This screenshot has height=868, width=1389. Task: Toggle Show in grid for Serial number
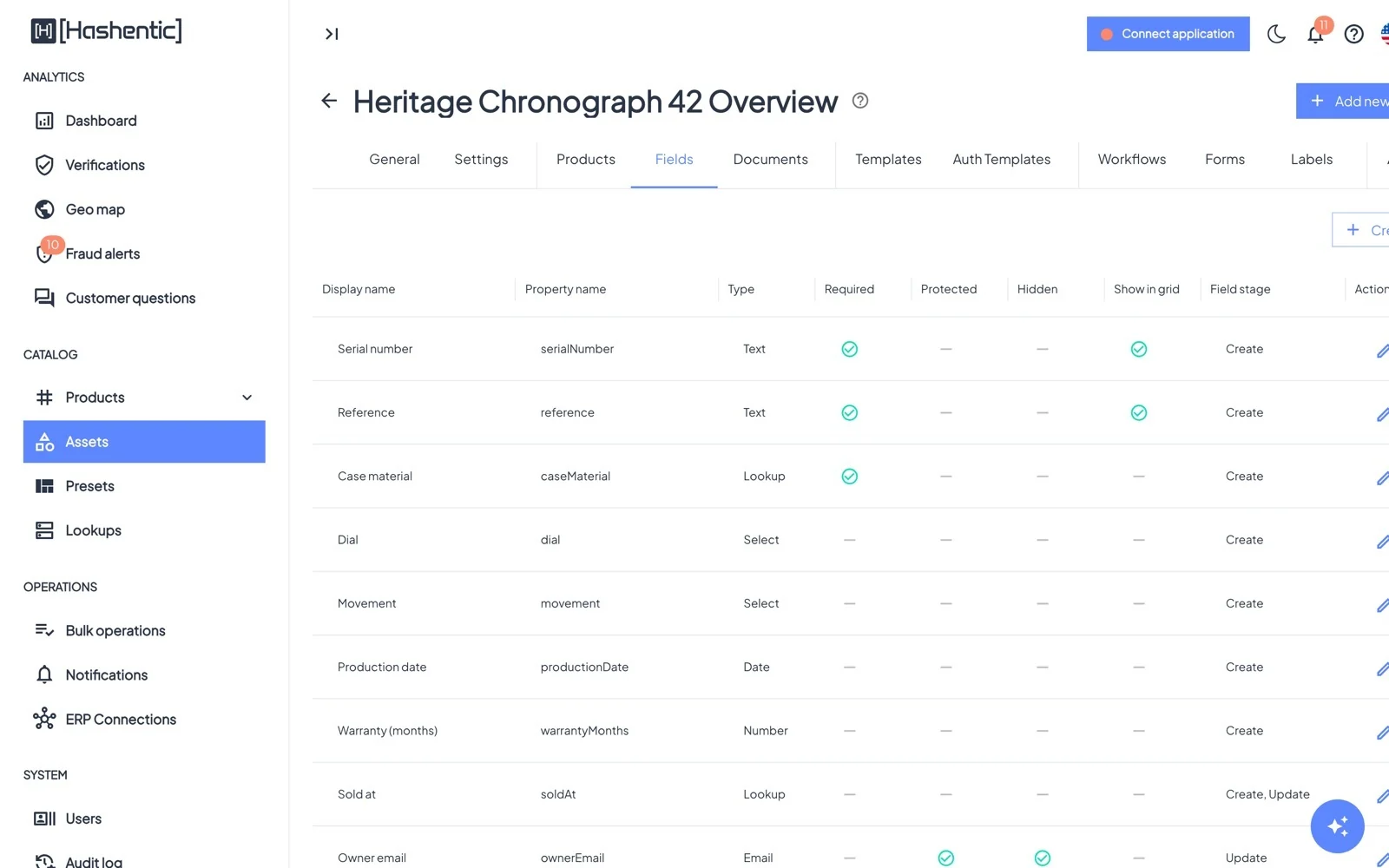pos(1138,349)
